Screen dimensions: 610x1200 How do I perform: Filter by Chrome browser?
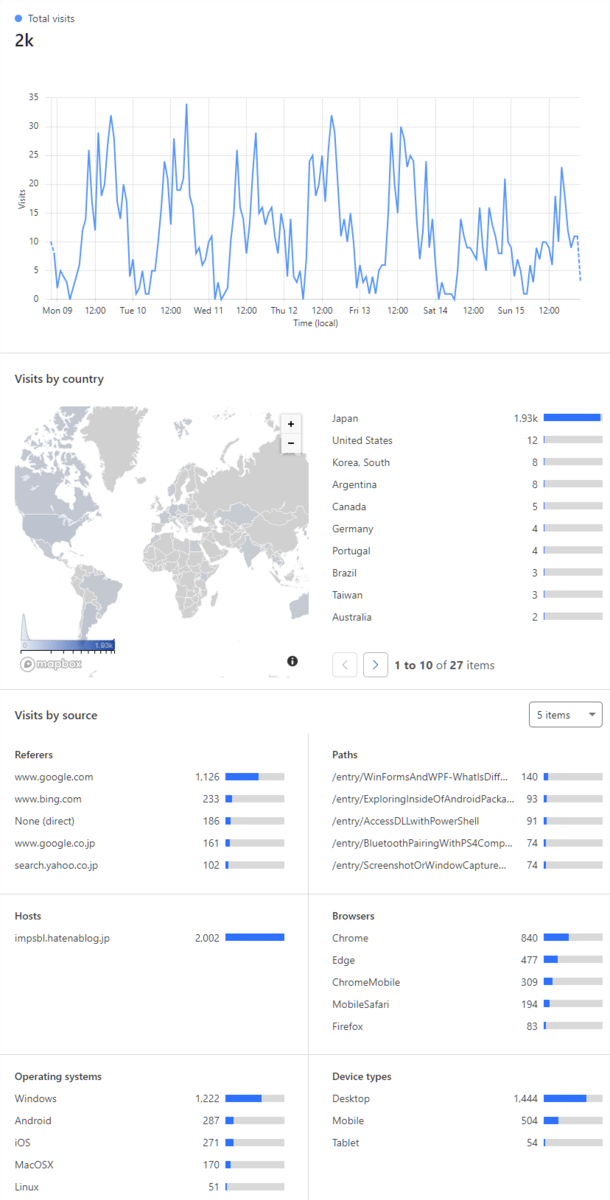pos(350,937)
